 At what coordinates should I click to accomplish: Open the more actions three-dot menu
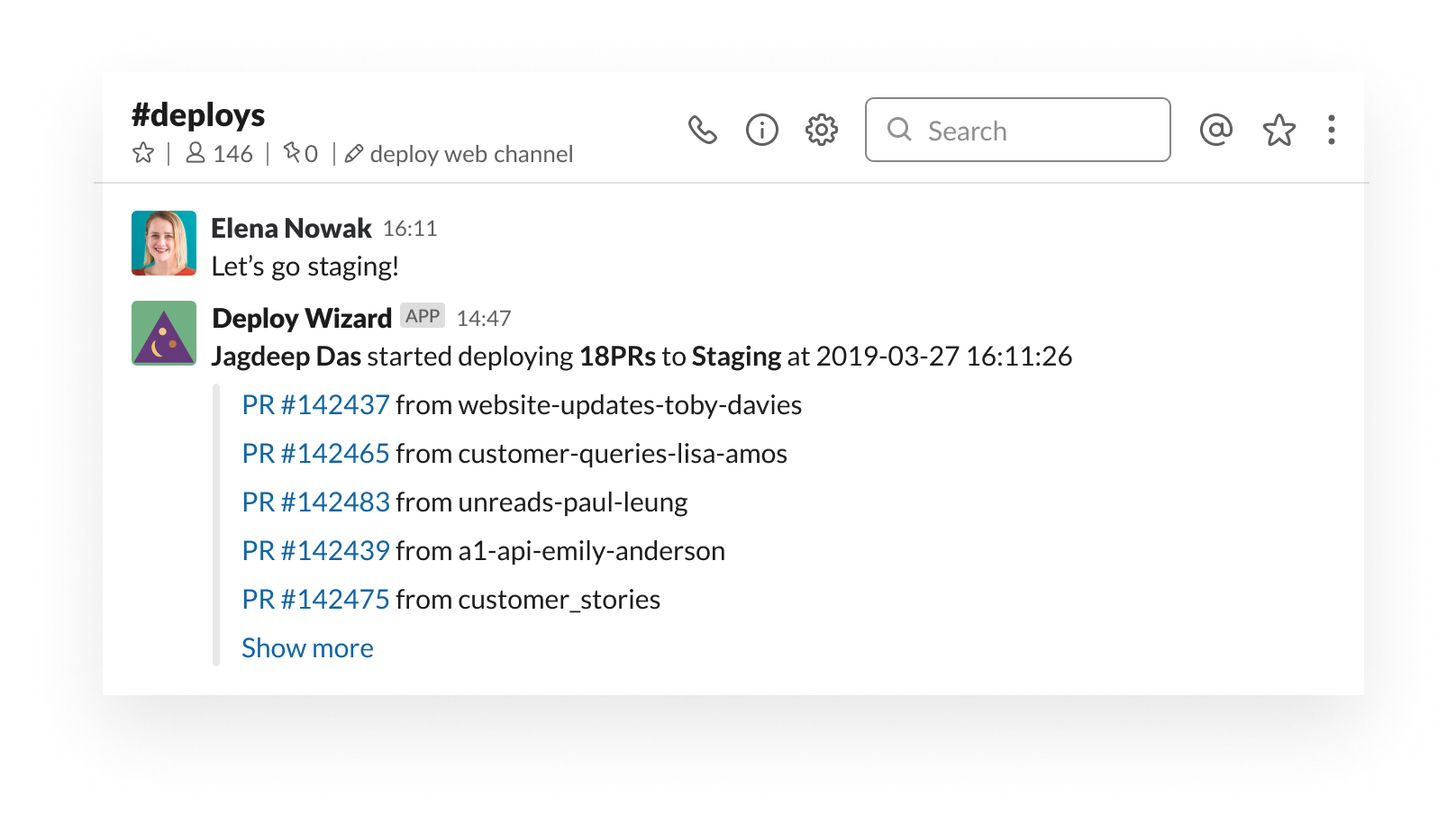[x=1332, y=131]
